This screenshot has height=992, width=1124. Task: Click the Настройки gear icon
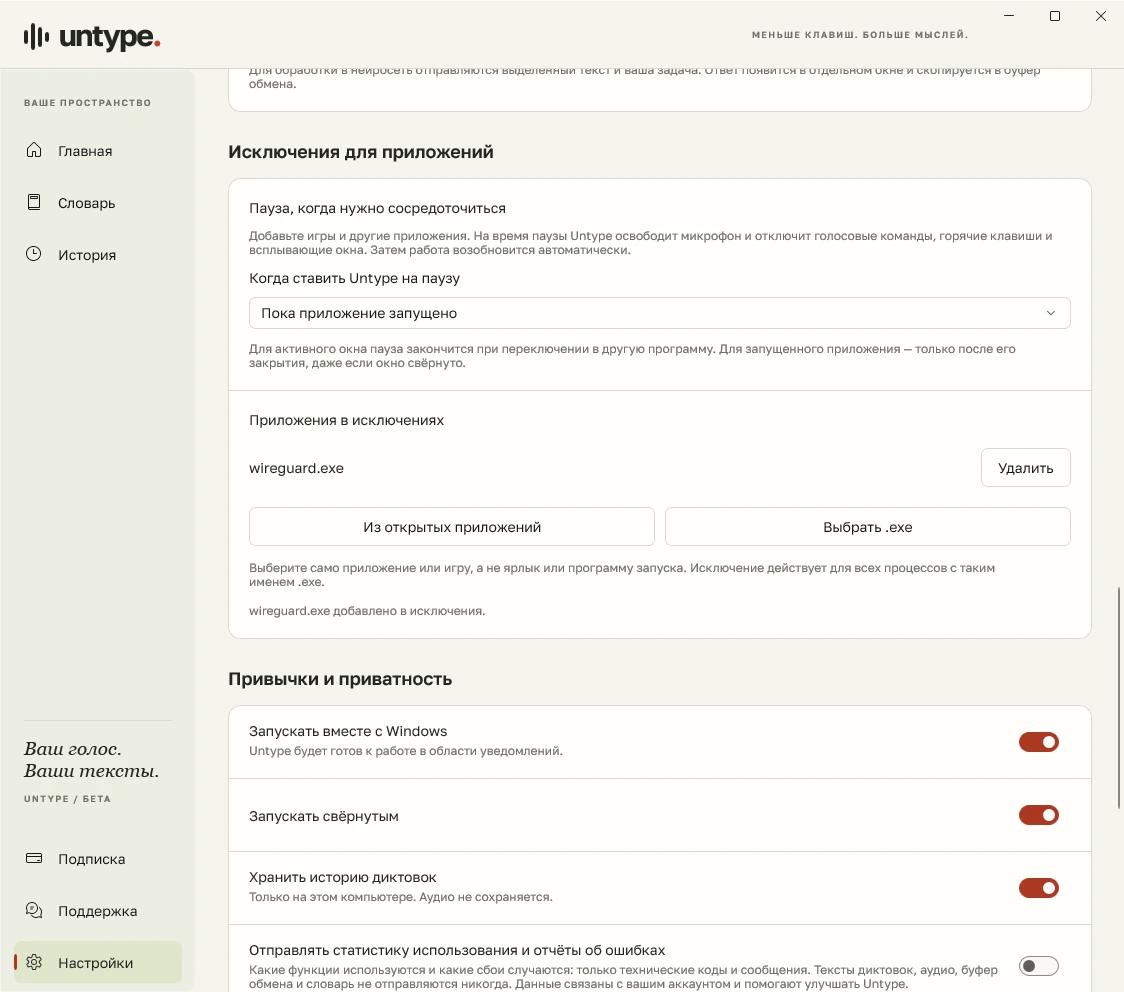click(x=34, y=962)
